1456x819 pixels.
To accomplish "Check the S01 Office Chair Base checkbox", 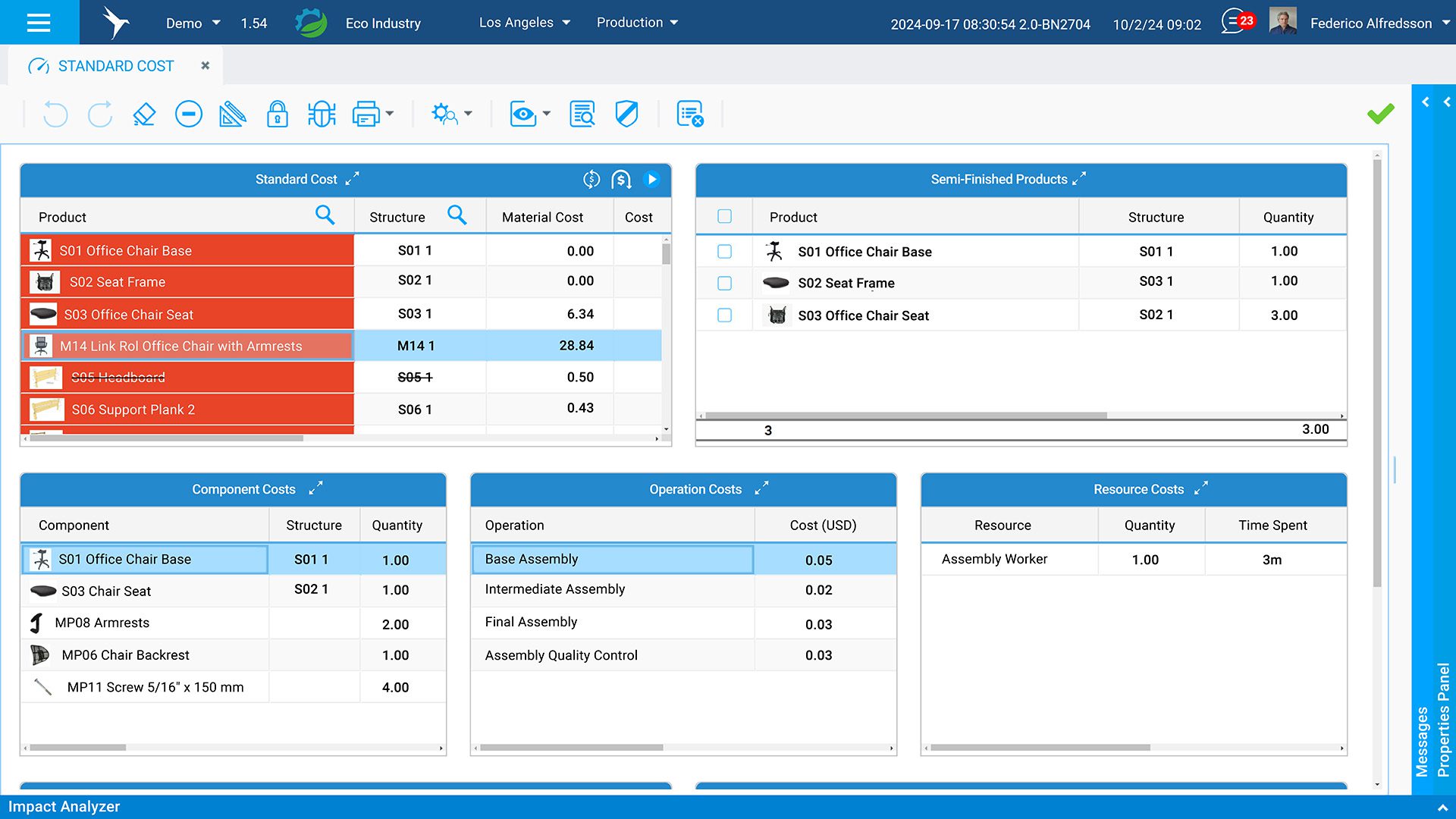I will (725, 251).
